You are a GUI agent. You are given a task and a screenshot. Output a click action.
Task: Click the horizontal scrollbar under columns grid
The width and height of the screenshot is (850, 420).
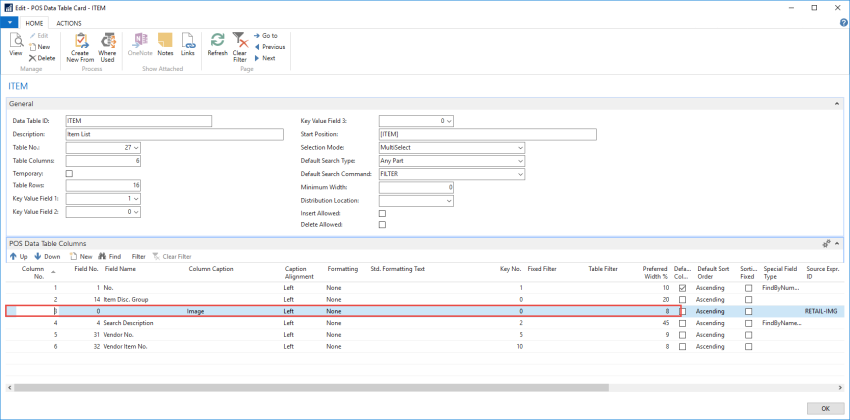(311, 388)
